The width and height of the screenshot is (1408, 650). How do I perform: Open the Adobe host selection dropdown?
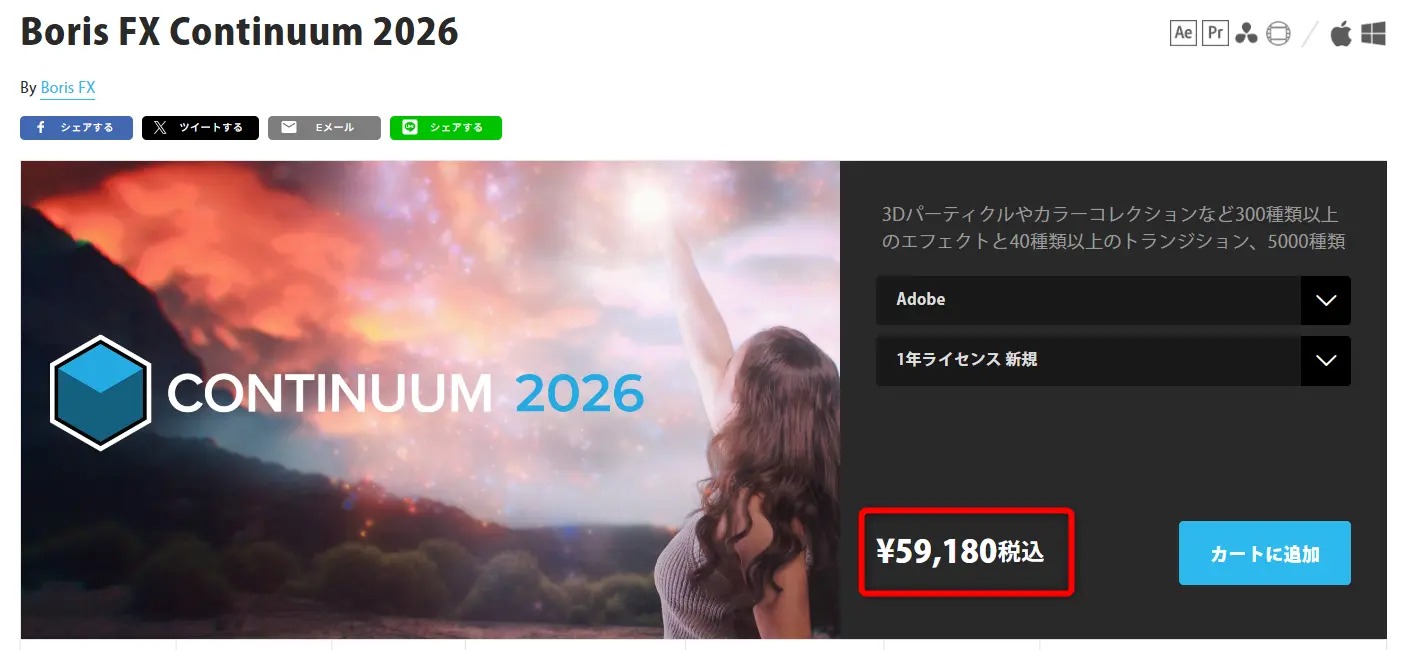[1113, 300]
